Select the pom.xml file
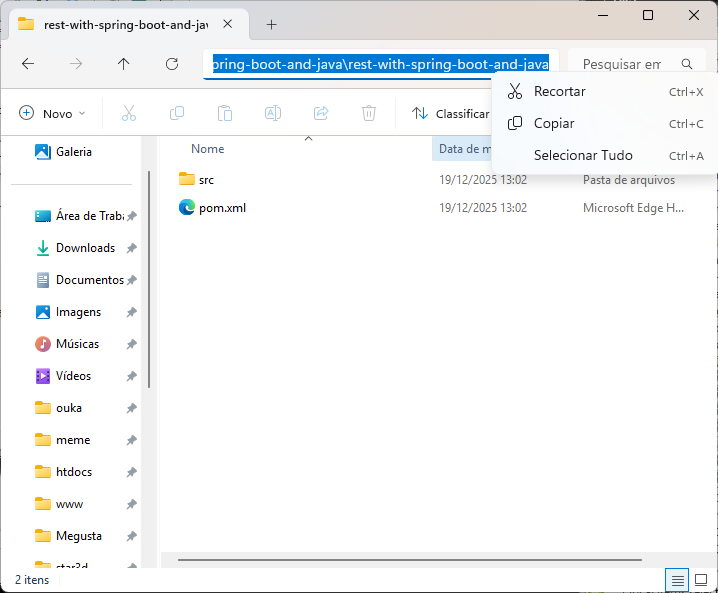Viewport: 718px width, 593px height. coord(222,208)
